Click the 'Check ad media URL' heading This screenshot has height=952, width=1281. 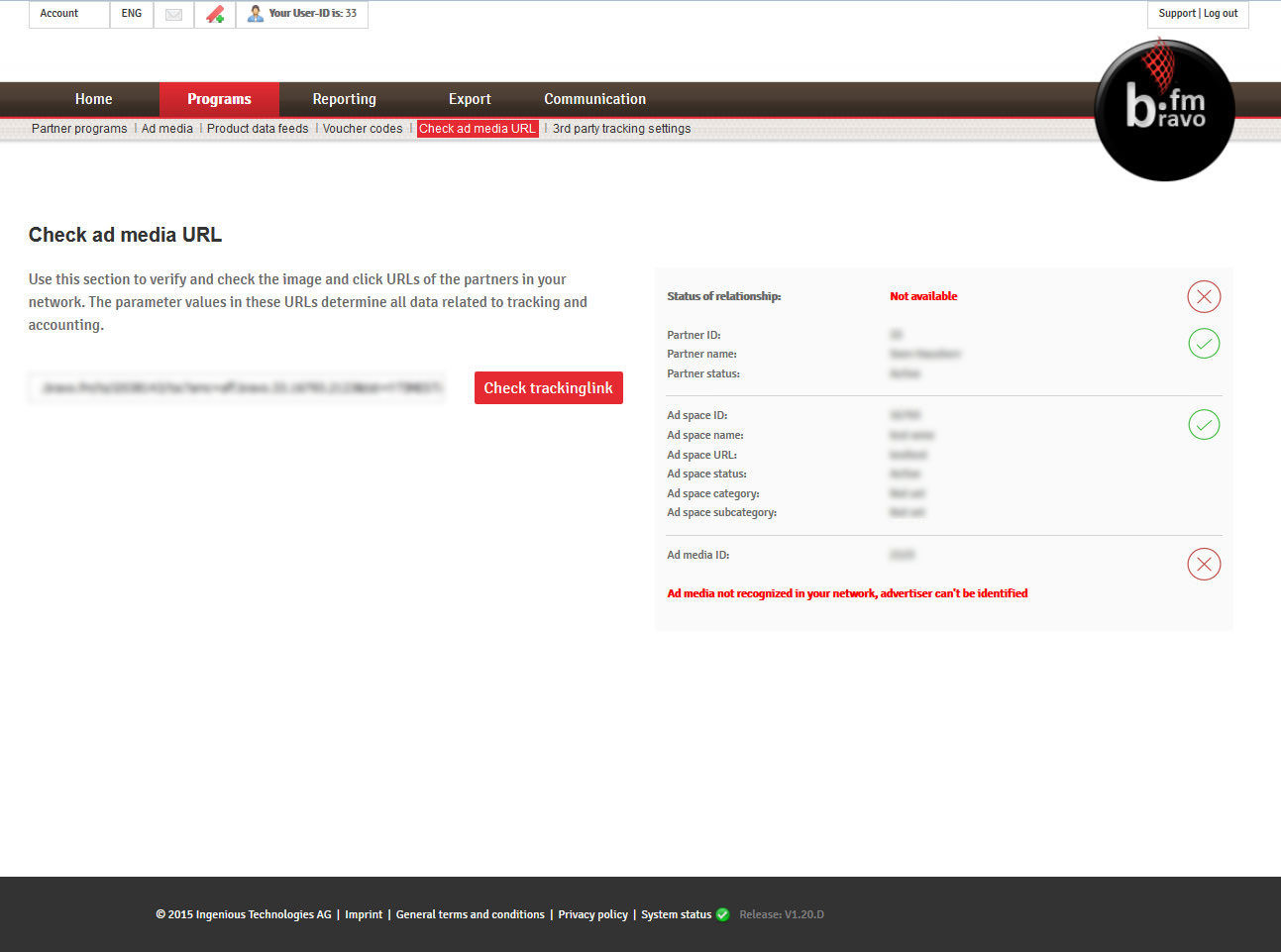[126, 235]
